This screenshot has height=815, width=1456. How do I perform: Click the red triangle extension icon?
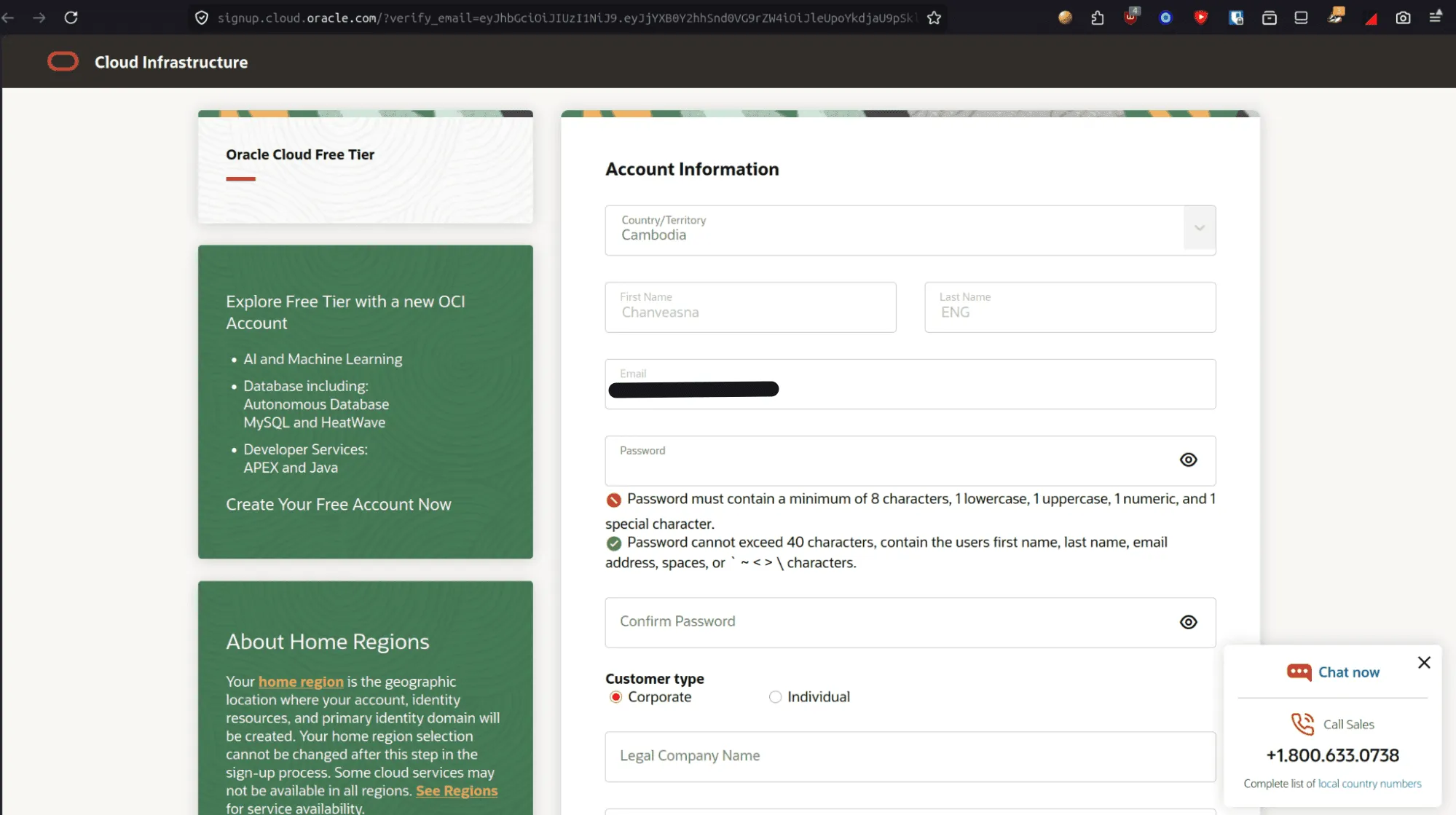click(1371, 19)
